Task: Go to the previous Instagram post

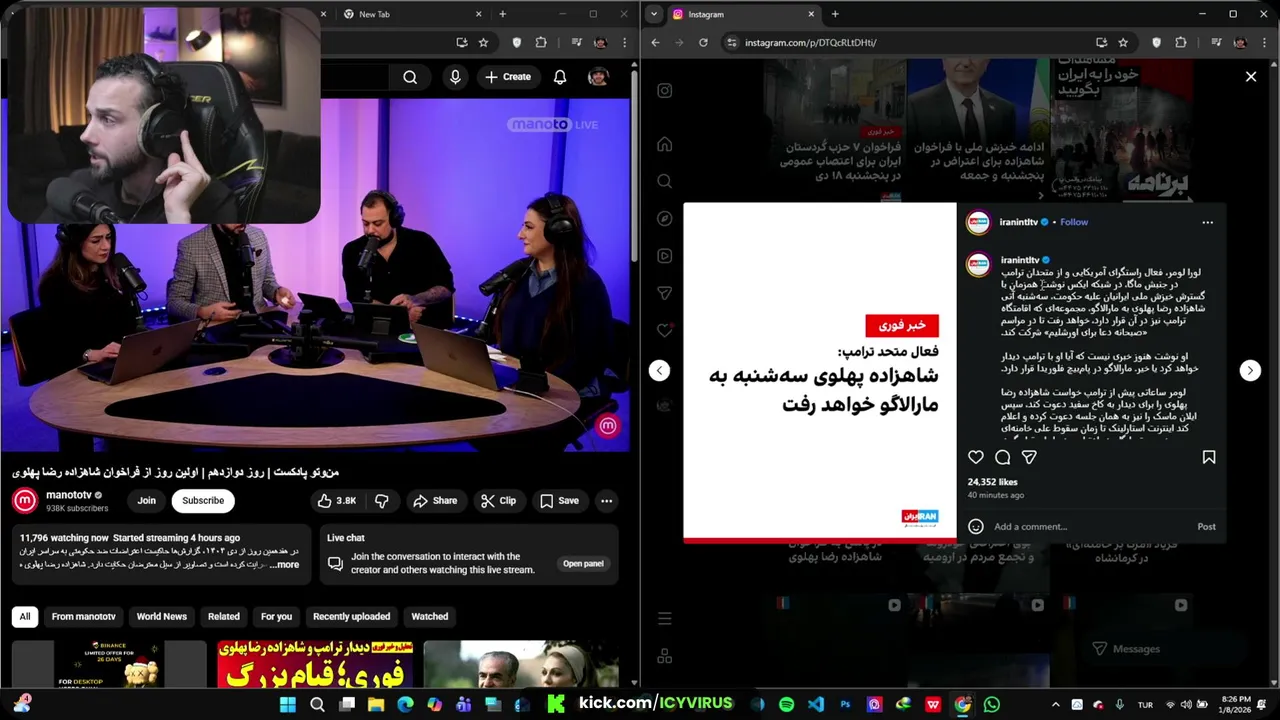Action: pyautogui.click(x=659, y=370)
